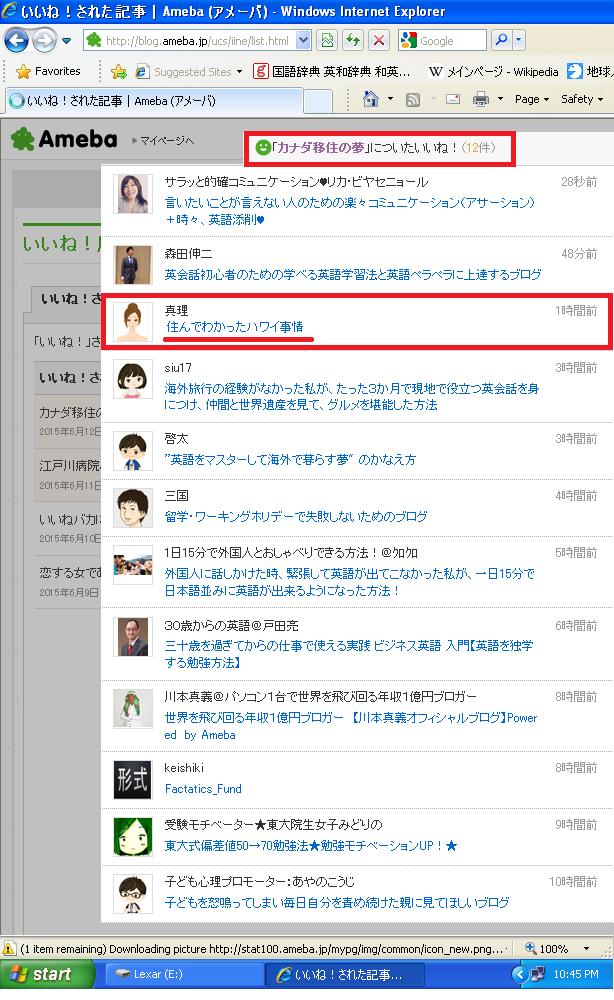Open the Safety menu
Viewport: 614px width, 1000px height.
pyautogui.click(x=582, y=99)
